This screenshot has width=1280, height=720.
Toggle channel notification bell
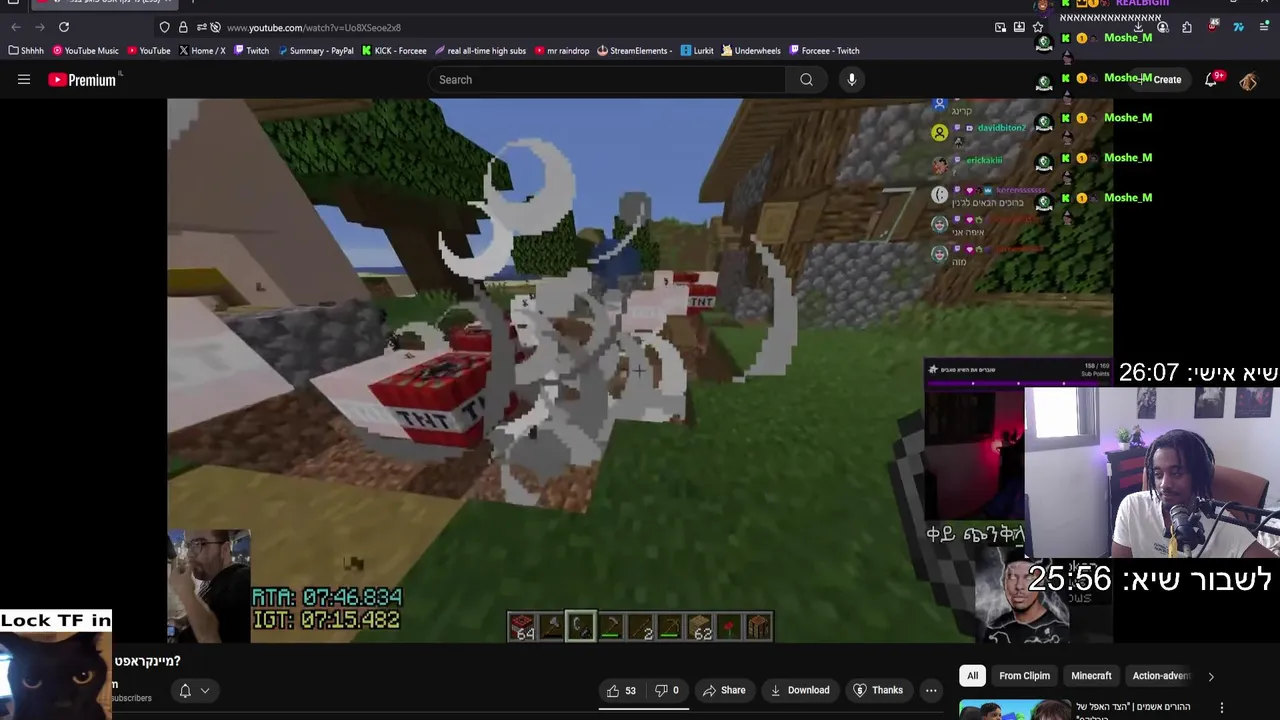(185, 691)
